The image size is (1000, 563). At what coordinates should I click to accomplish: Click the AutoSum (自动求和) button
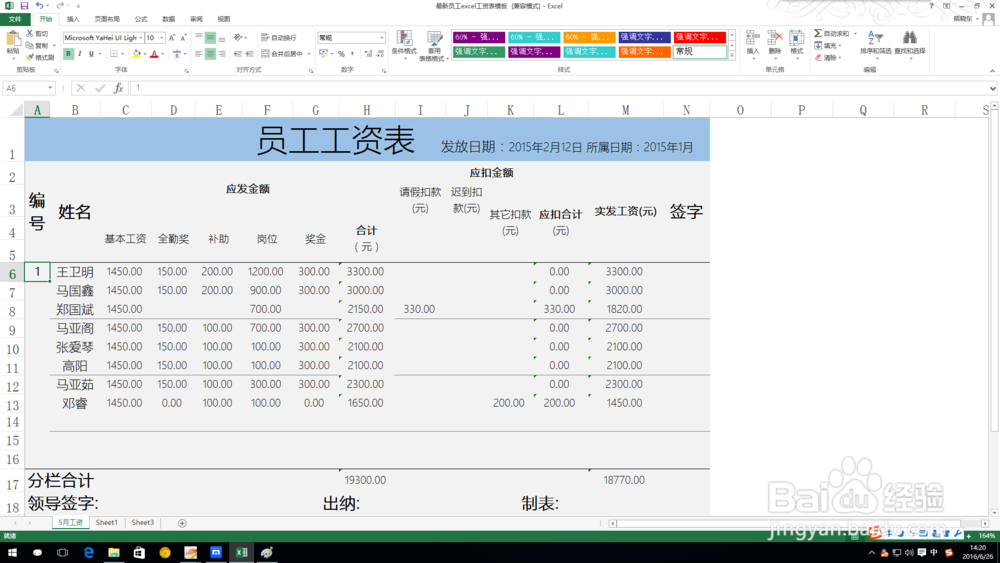coord(833,33)
